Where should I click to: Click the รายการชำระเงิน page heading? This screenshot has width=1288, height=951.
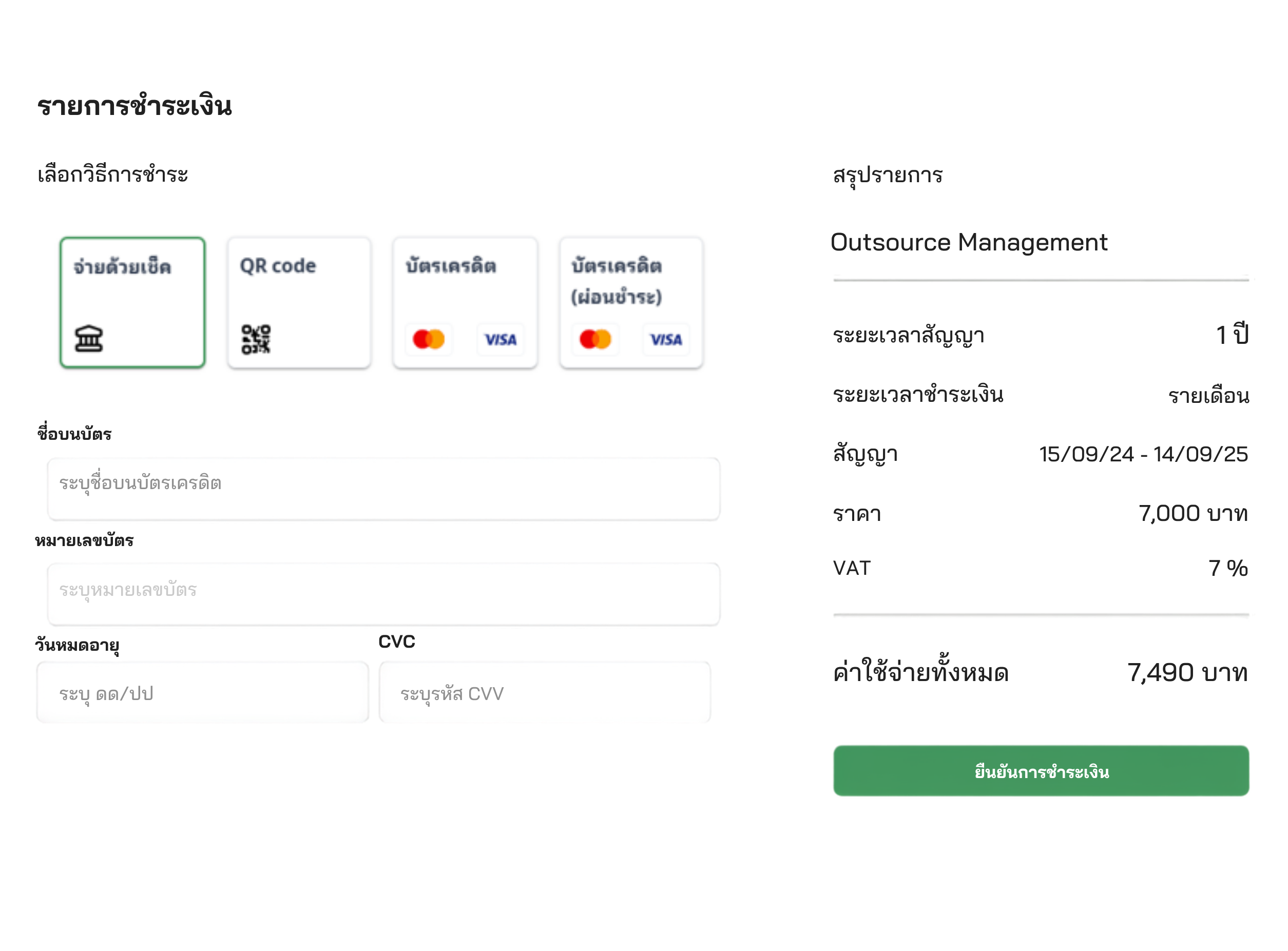tap(134, 106)
